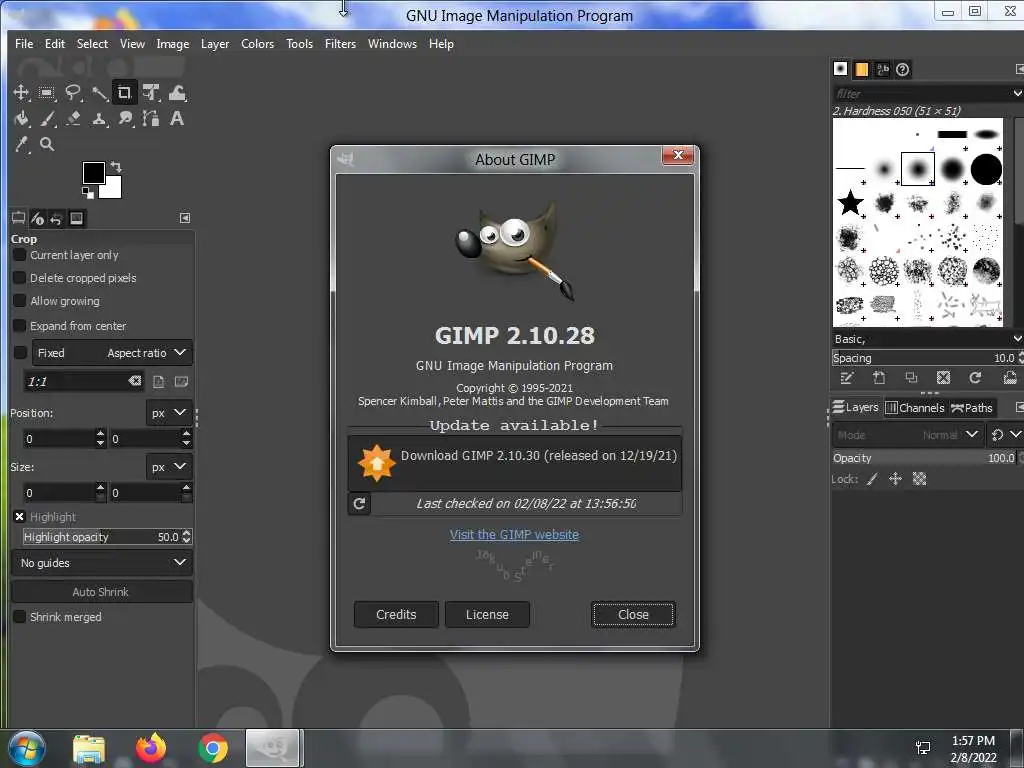Select the Zoom magnifier tool
The image size is (1024, 768).
47,144
